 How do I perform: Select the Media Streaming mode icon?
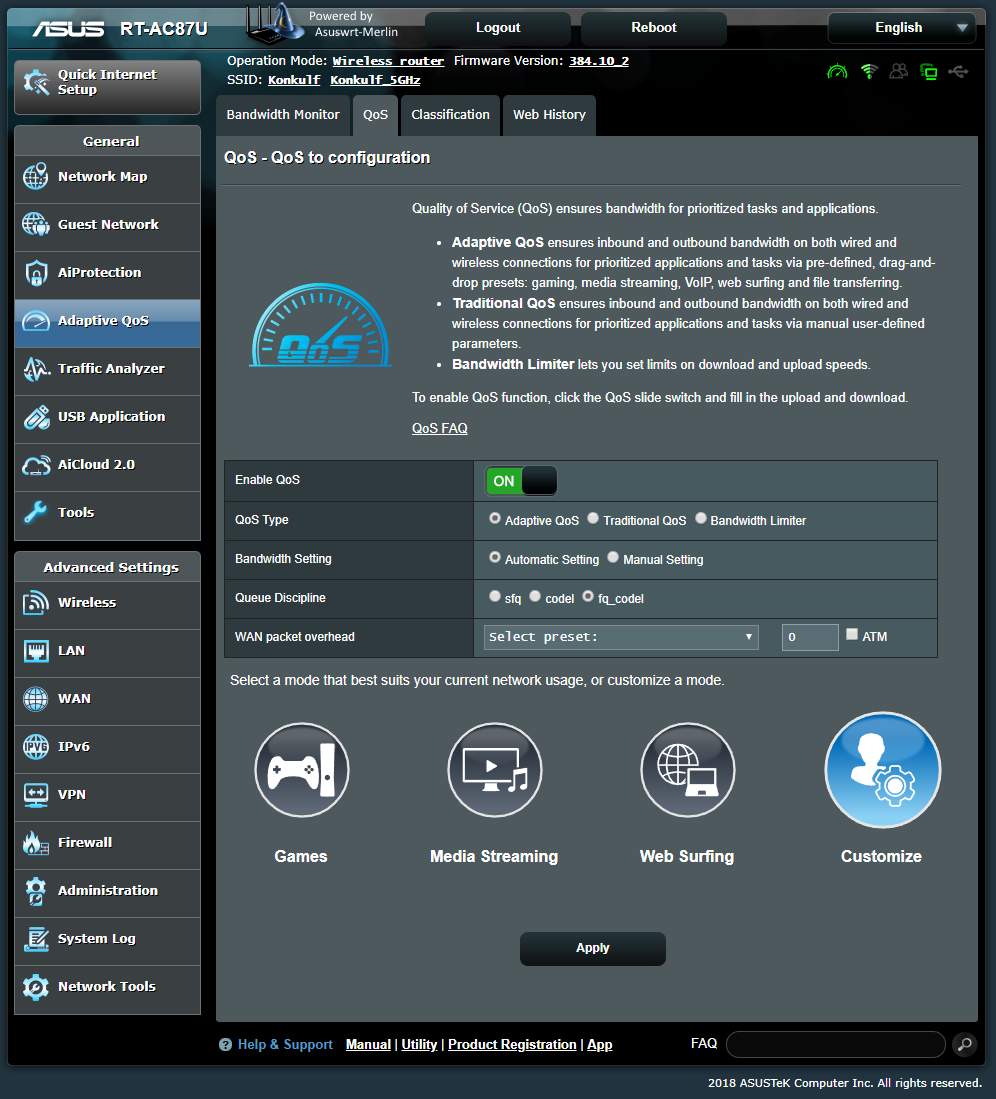[x=495, y=770]
